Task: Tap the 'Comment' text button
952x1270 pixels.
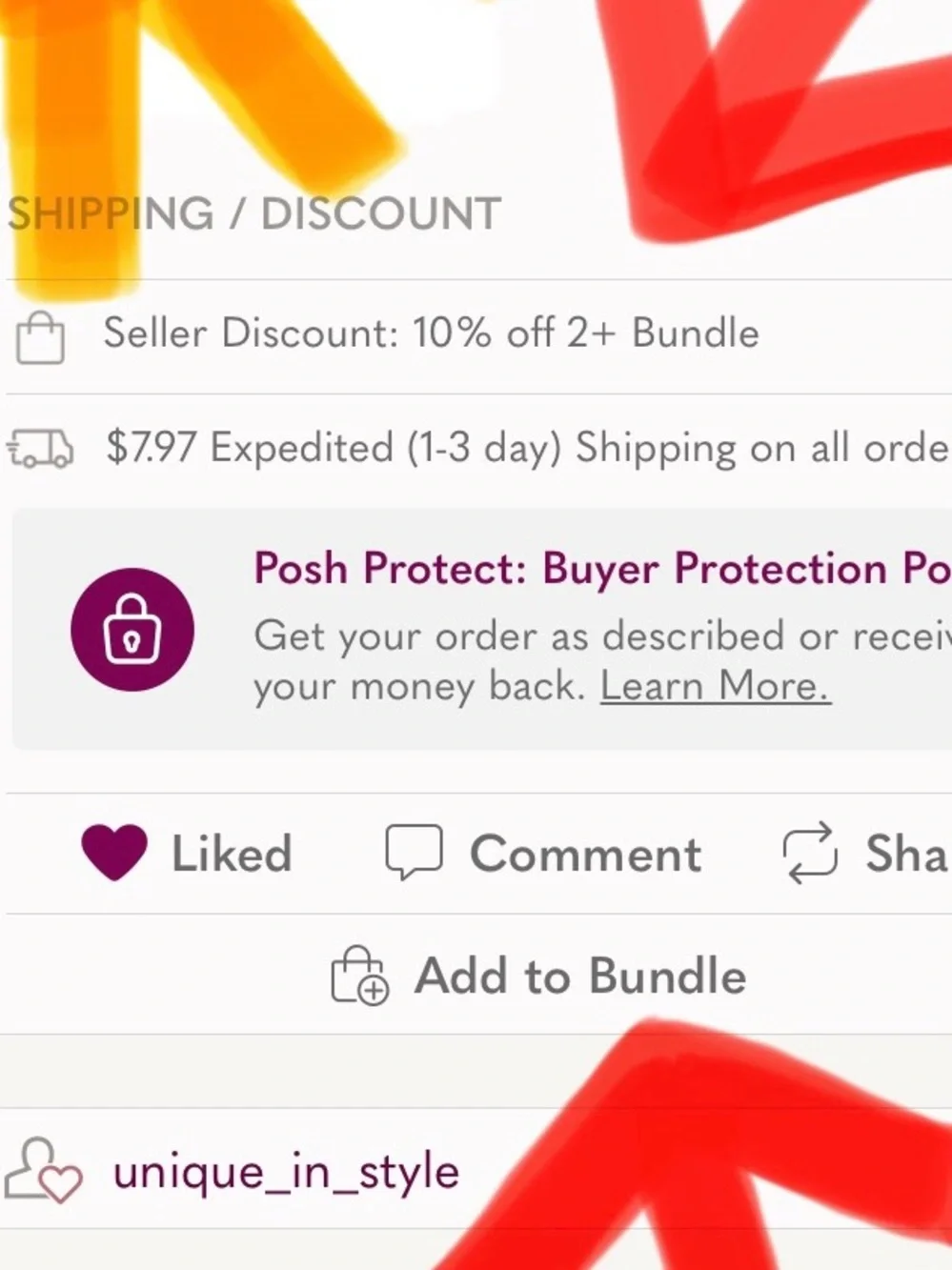Action: click(x=586, y=853)
